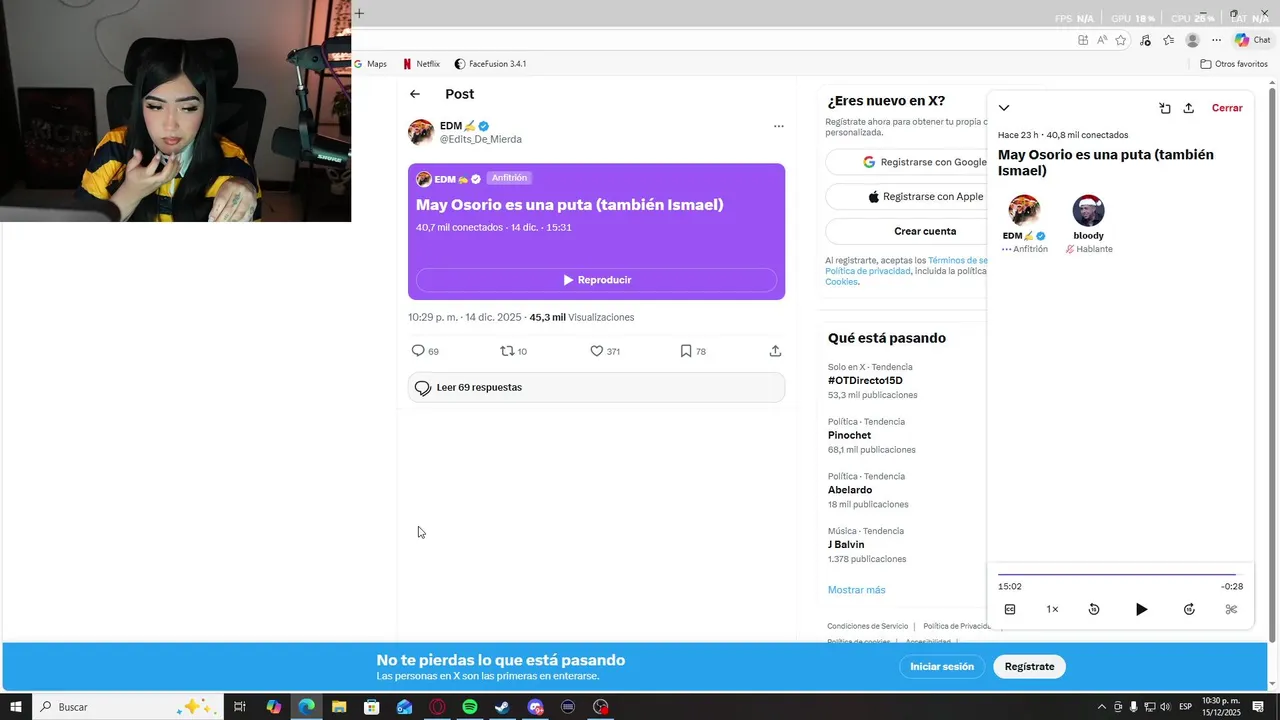Open bloody speaker avatar

tap(1088, 211)
